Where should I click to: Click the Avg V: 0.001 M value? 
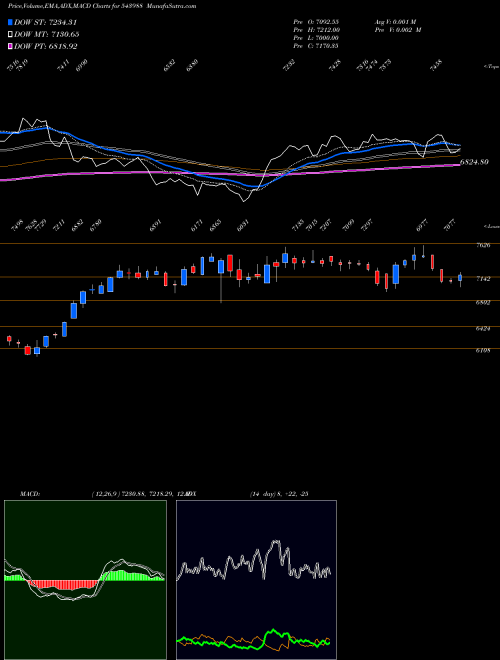pyautogui.click(x=395, y=21)
